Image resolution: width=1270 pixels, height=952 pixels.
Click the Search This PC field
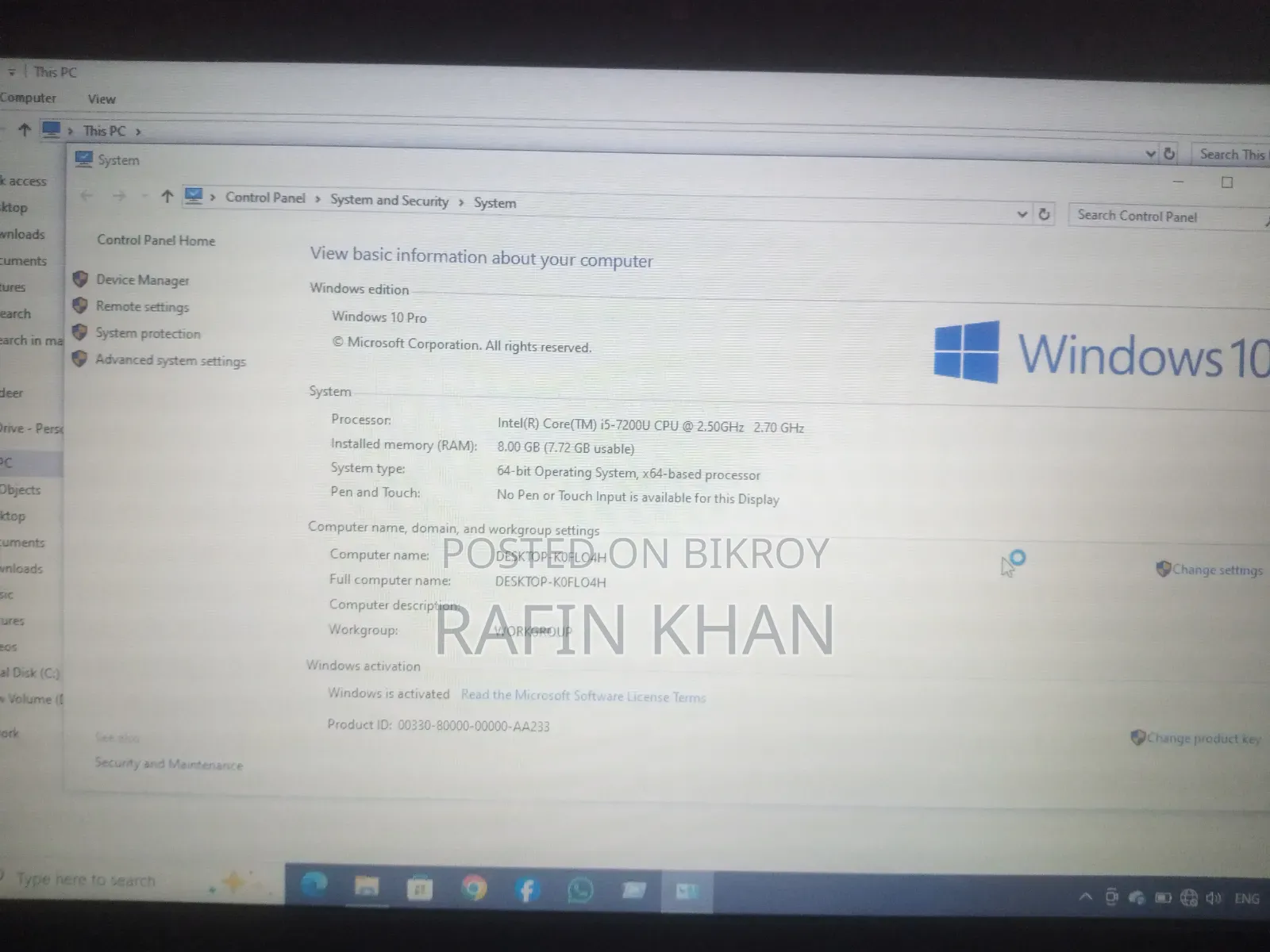point(1230,155)
